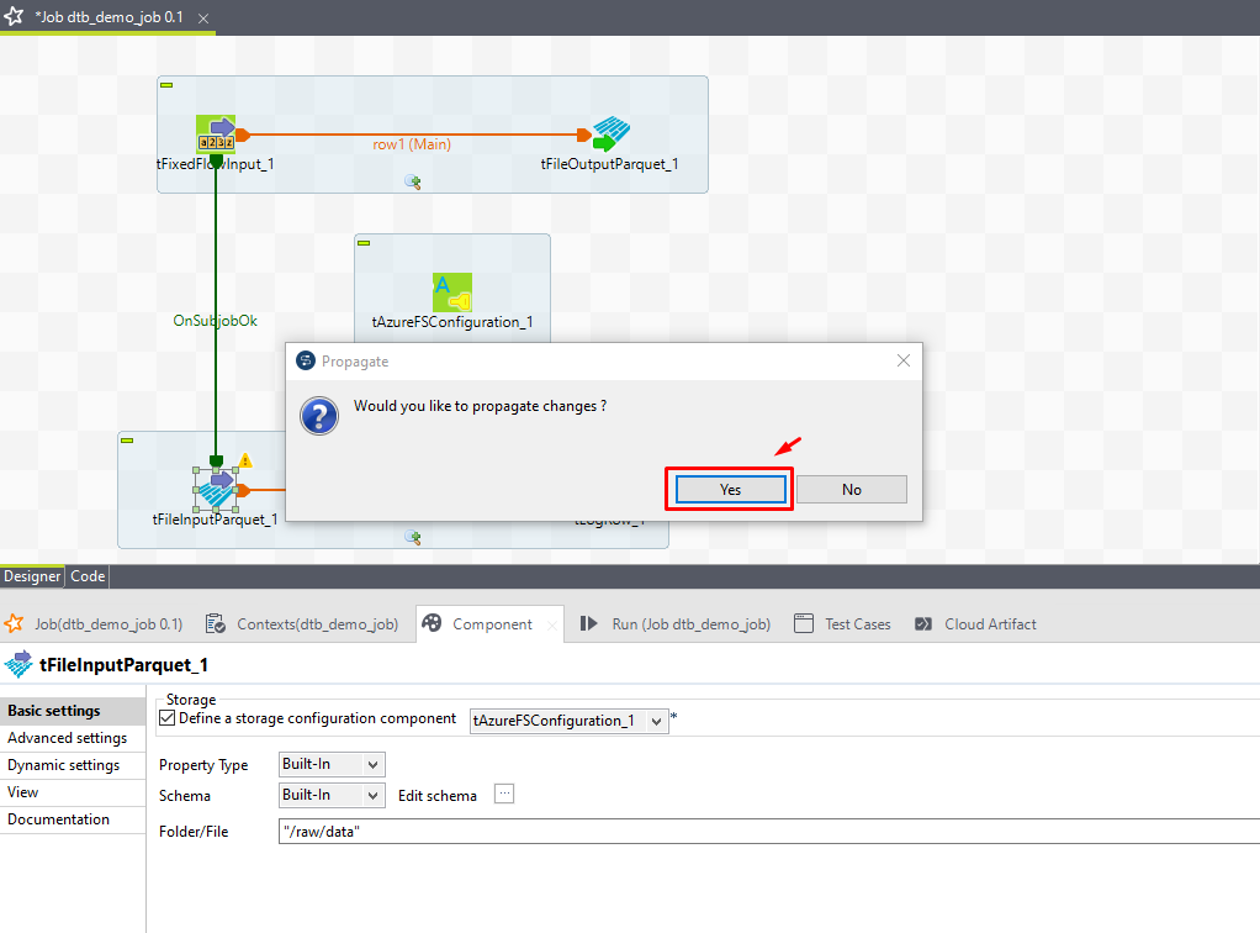Select the tAzureFSConfiguration_1 component icon
Viewport: 1260px width, 933px height.
452,292
